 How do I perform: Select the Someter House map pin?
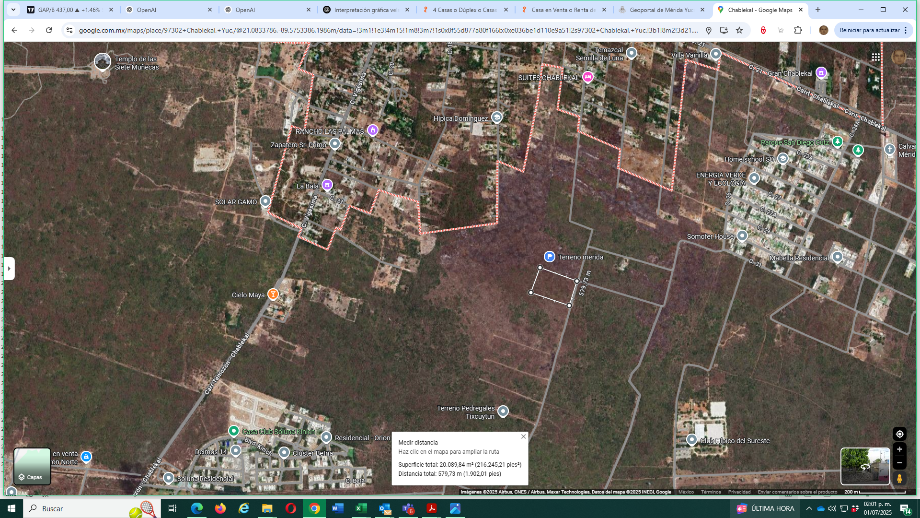742,236
